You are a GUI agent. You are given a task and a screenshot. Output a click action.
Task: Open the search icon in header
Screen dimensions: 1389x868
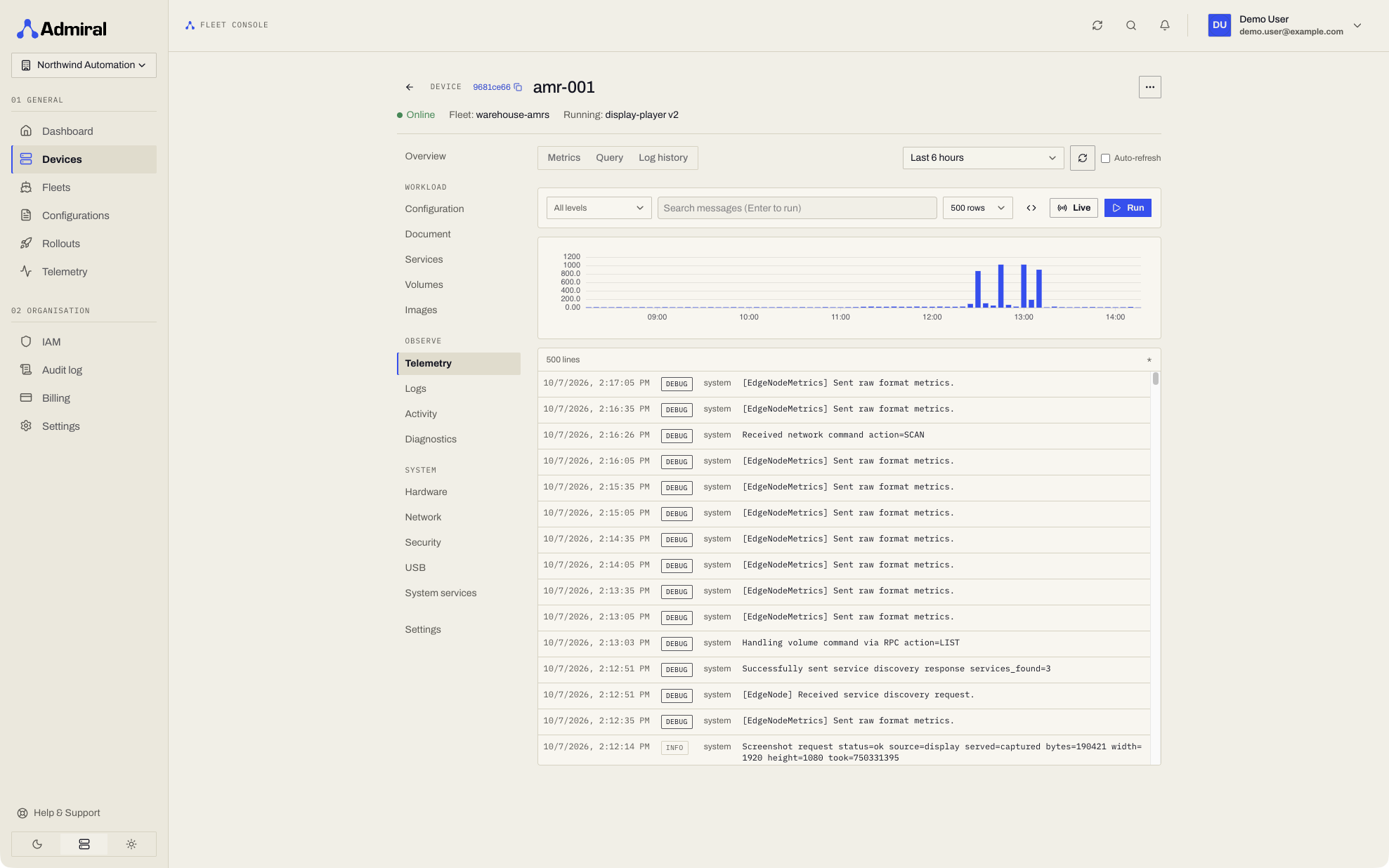pos(1131,25)
